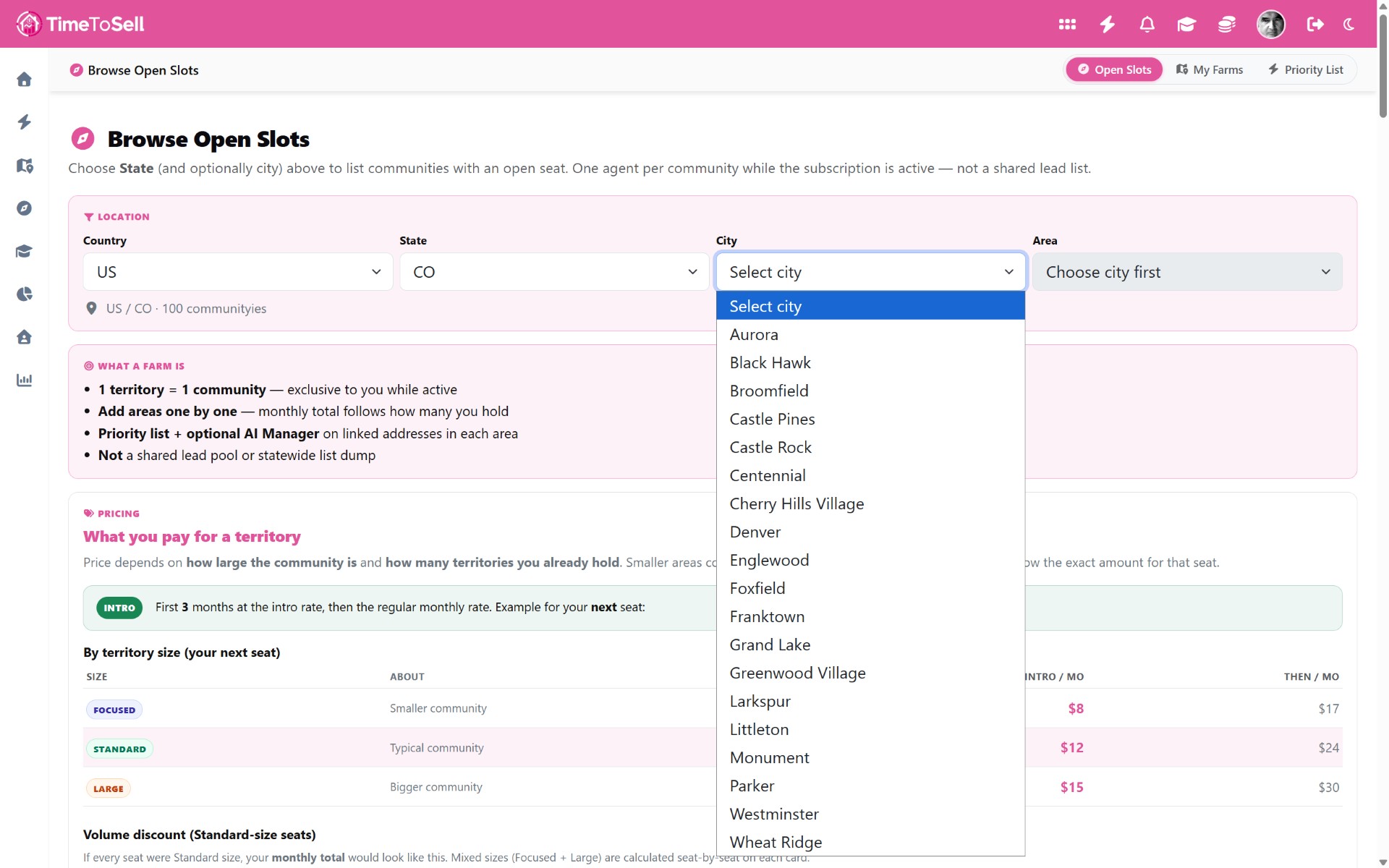The height and width of the screenshot is (868, 1389).
Task: Switch to the Open Slots tab
Action: coord(1114,69)
